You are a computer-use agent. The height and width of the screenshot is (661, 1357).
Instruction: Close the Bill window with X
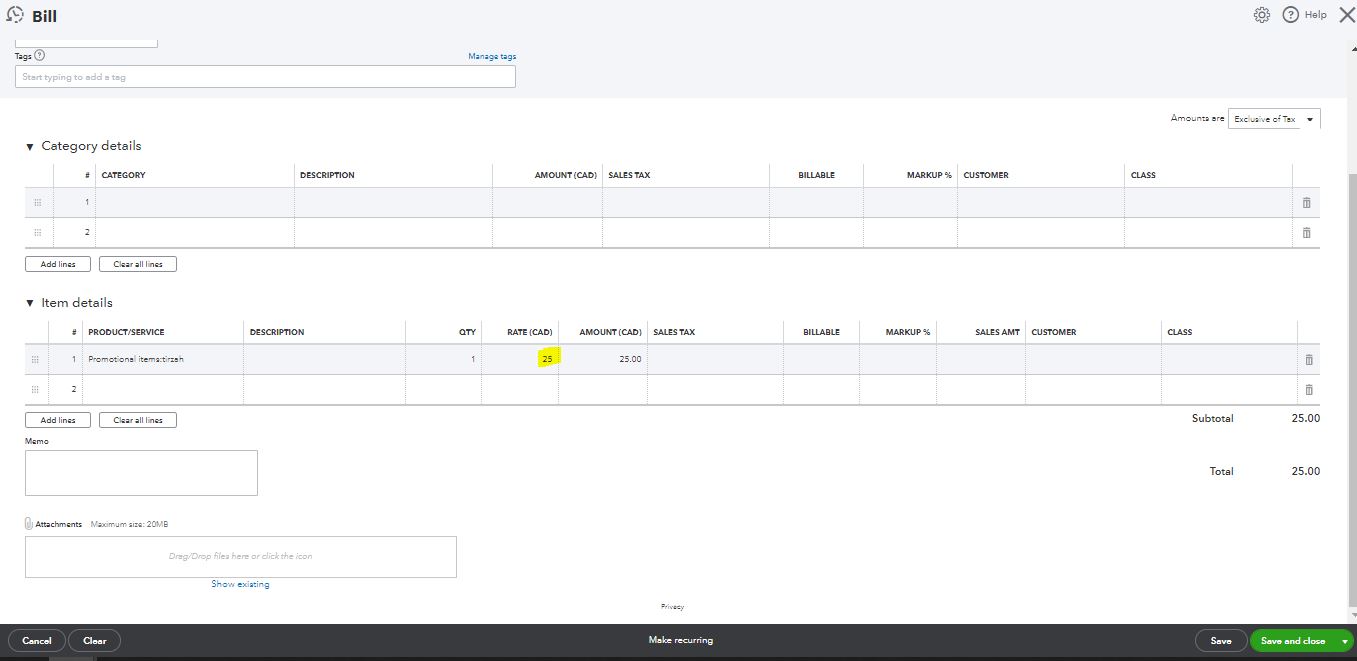1346,15
